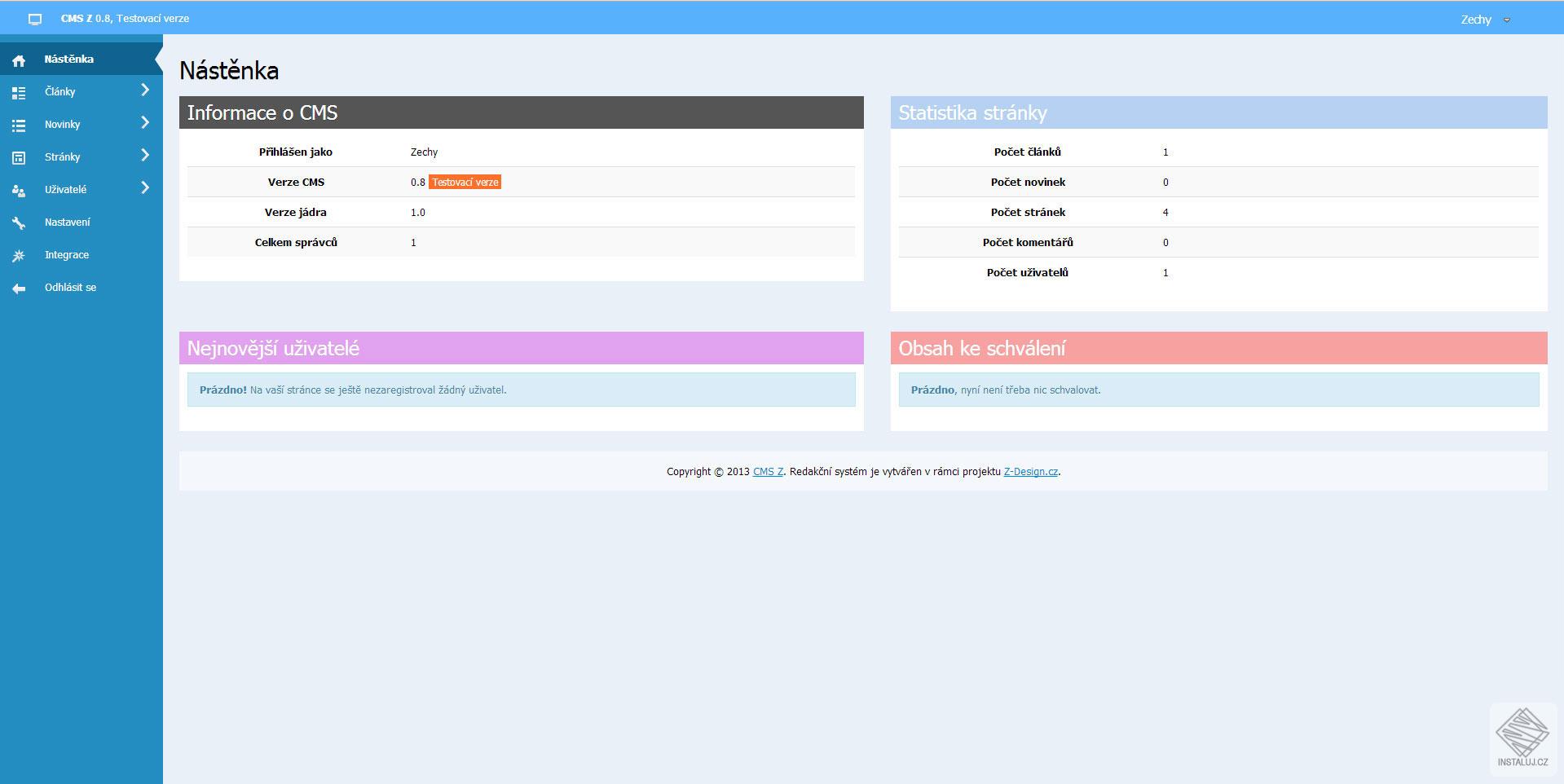Click the Statistika stránky panel header
Image resolution: width=1564 pixels, height=784 pixels.
click(x=1219, y=112)
